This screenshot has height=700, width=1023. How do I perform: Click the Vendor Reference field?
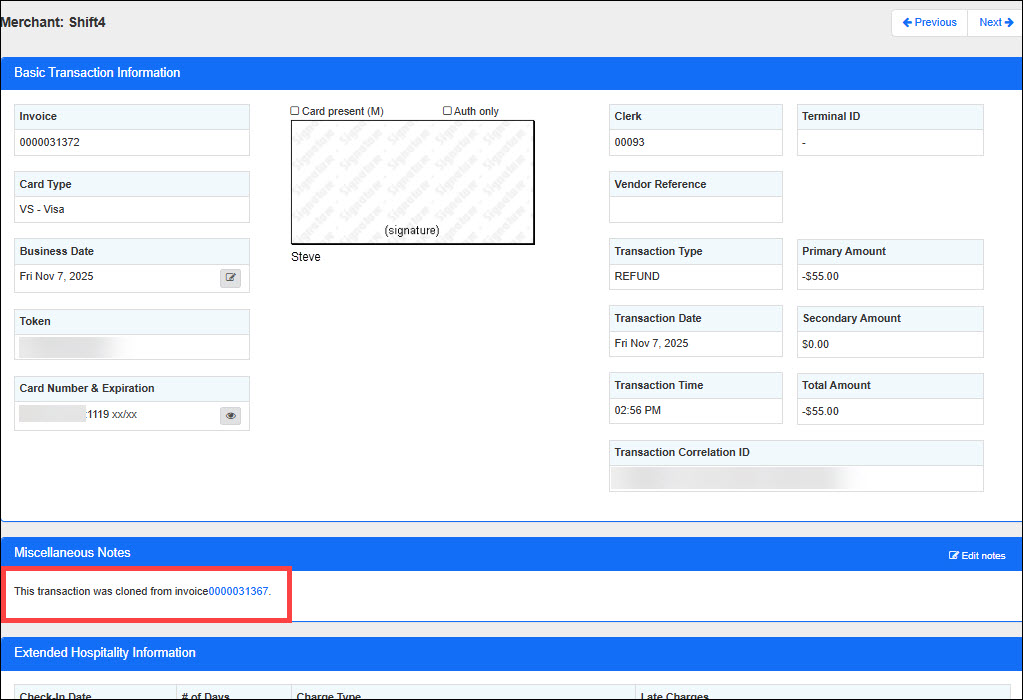click(x=695, y=210)
